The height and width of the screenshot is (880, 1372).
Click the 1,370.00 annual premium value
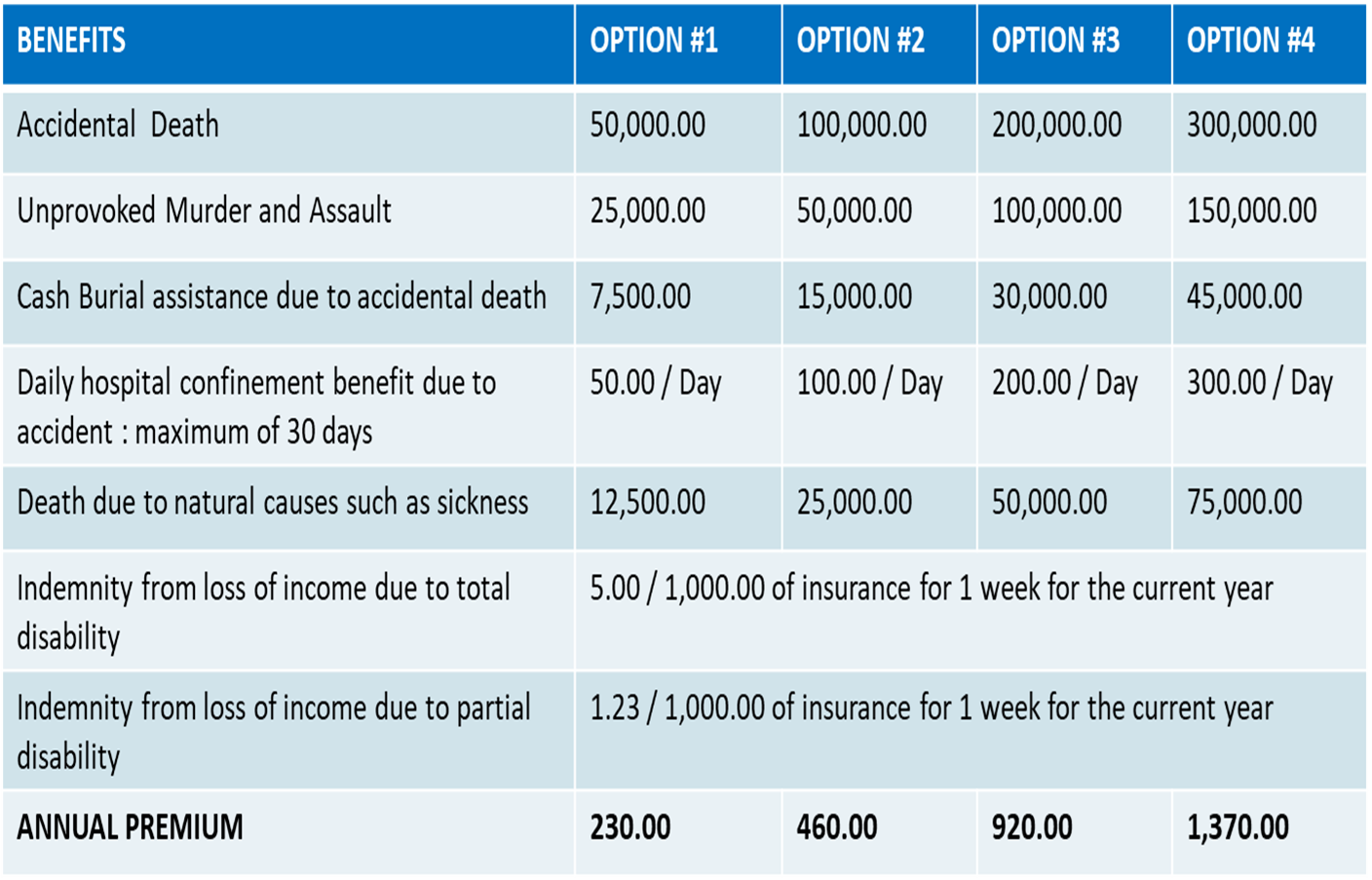pos(1238,827)
